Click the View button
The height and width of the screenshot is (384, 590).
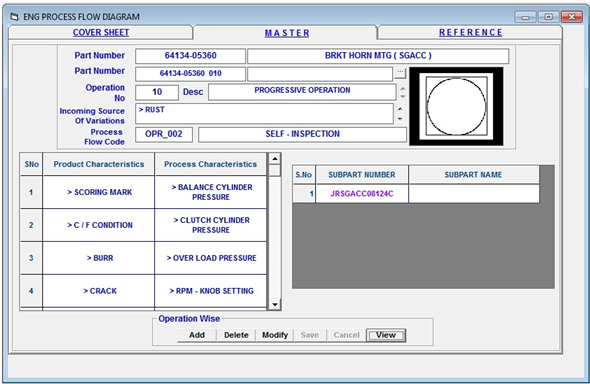[x=386, y=335]
